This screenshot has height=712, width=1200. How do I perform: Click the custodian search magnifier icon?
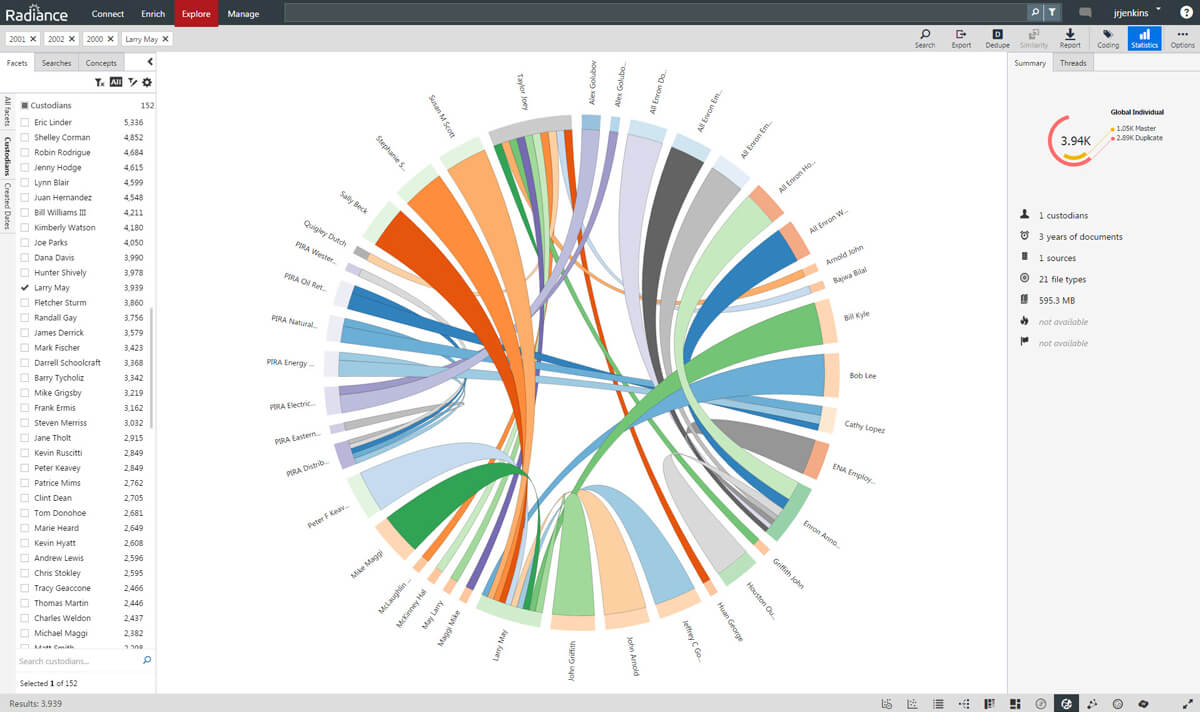[147, 660]
